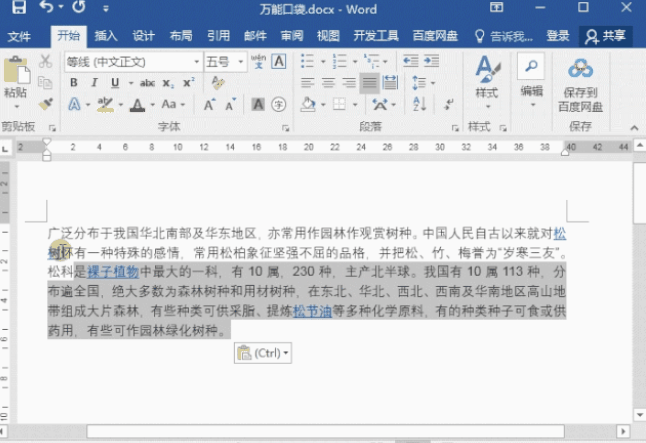Open the undo history dropdown arrow

click(61, 7)
